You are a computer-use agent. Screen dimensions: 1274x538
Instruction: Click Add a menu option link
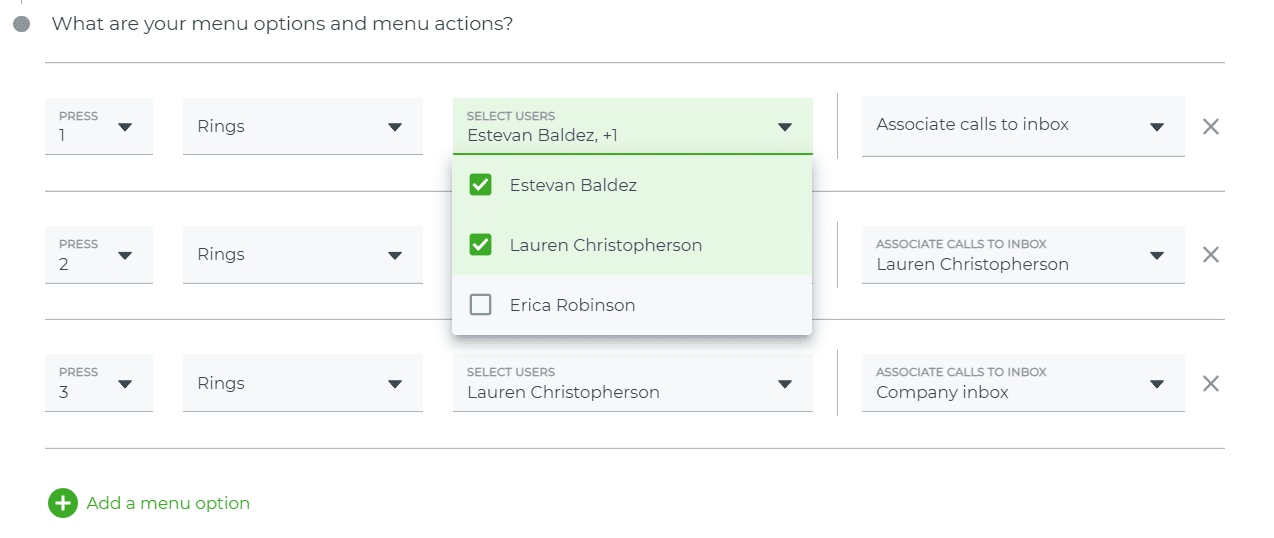[x=168, y=503]
